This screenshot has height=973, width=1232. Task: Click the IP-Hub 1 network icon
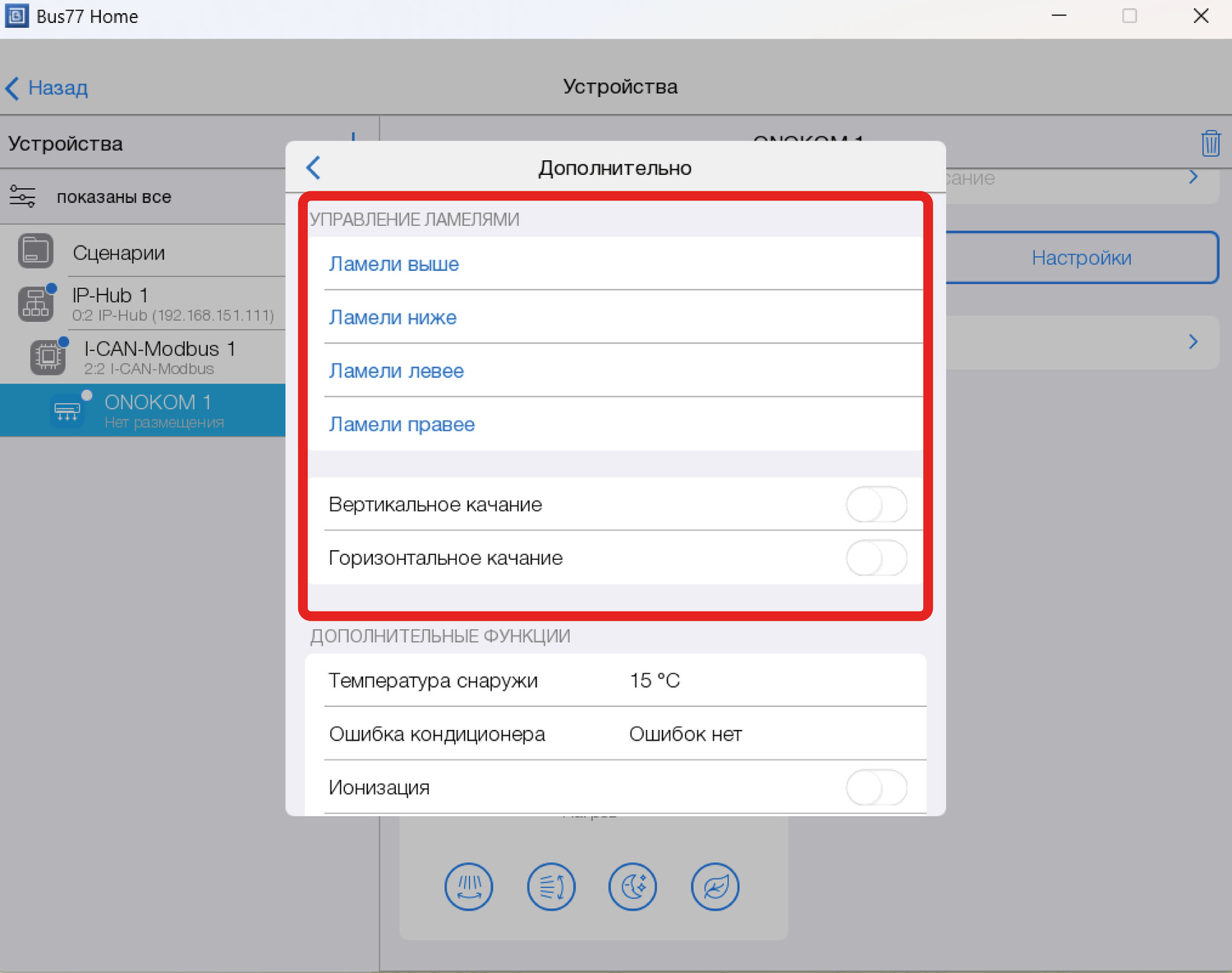[x=35, y=304]
